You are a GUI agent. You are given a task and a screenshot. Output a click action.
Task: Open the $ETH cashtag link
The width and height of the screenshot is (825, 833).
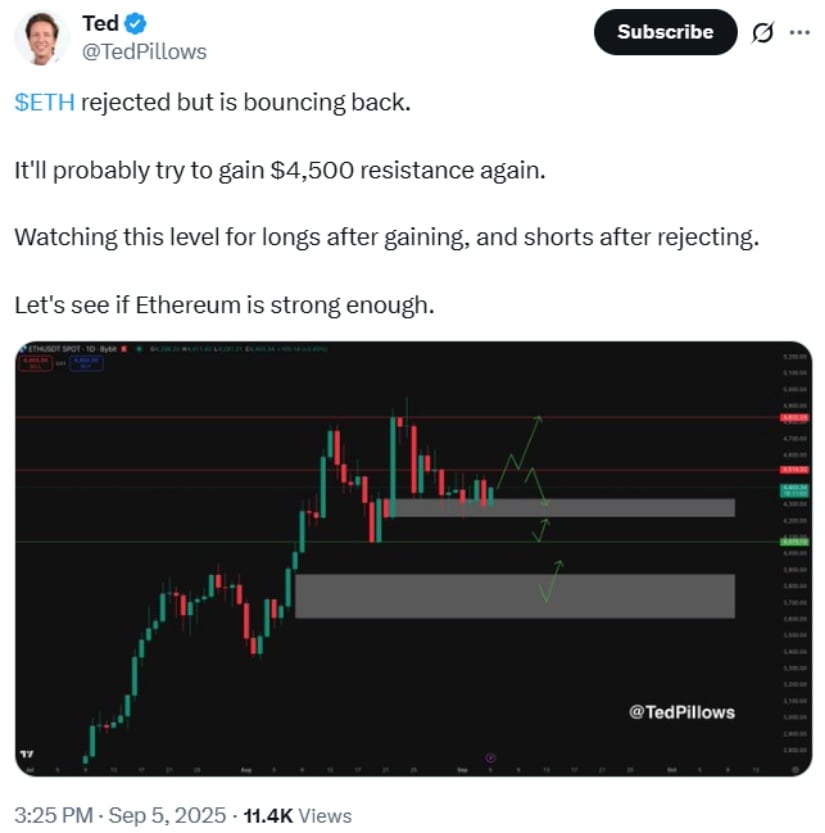(45, 102)
